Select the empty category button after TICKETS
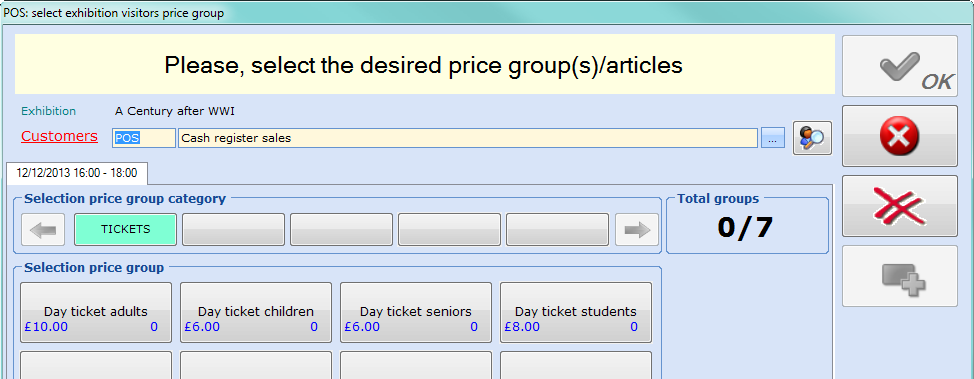 [234, 229]
